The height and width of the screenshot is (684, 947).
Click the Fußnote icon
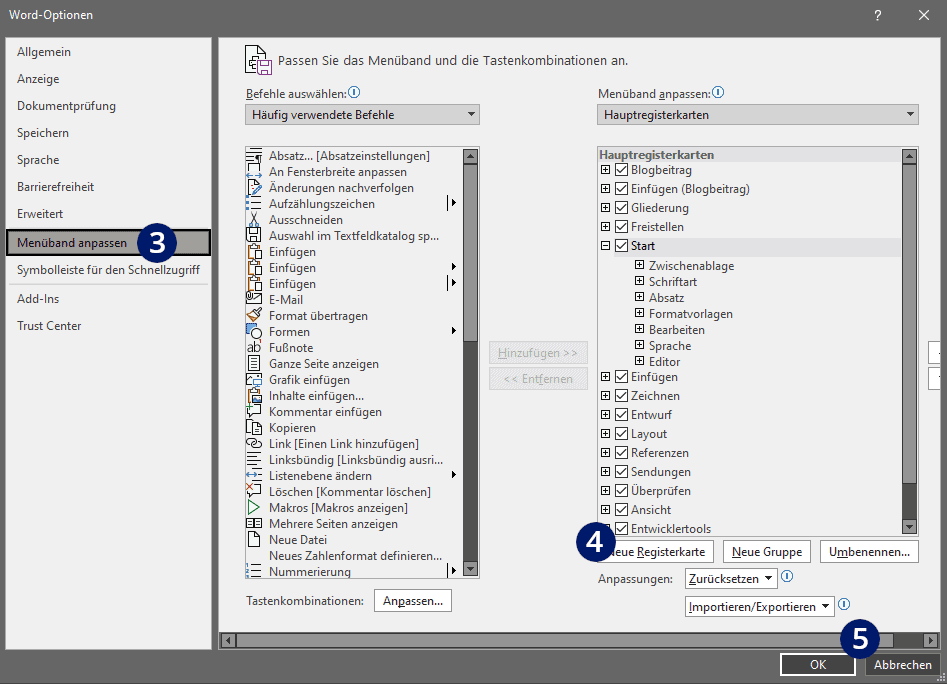click(254, 348)
